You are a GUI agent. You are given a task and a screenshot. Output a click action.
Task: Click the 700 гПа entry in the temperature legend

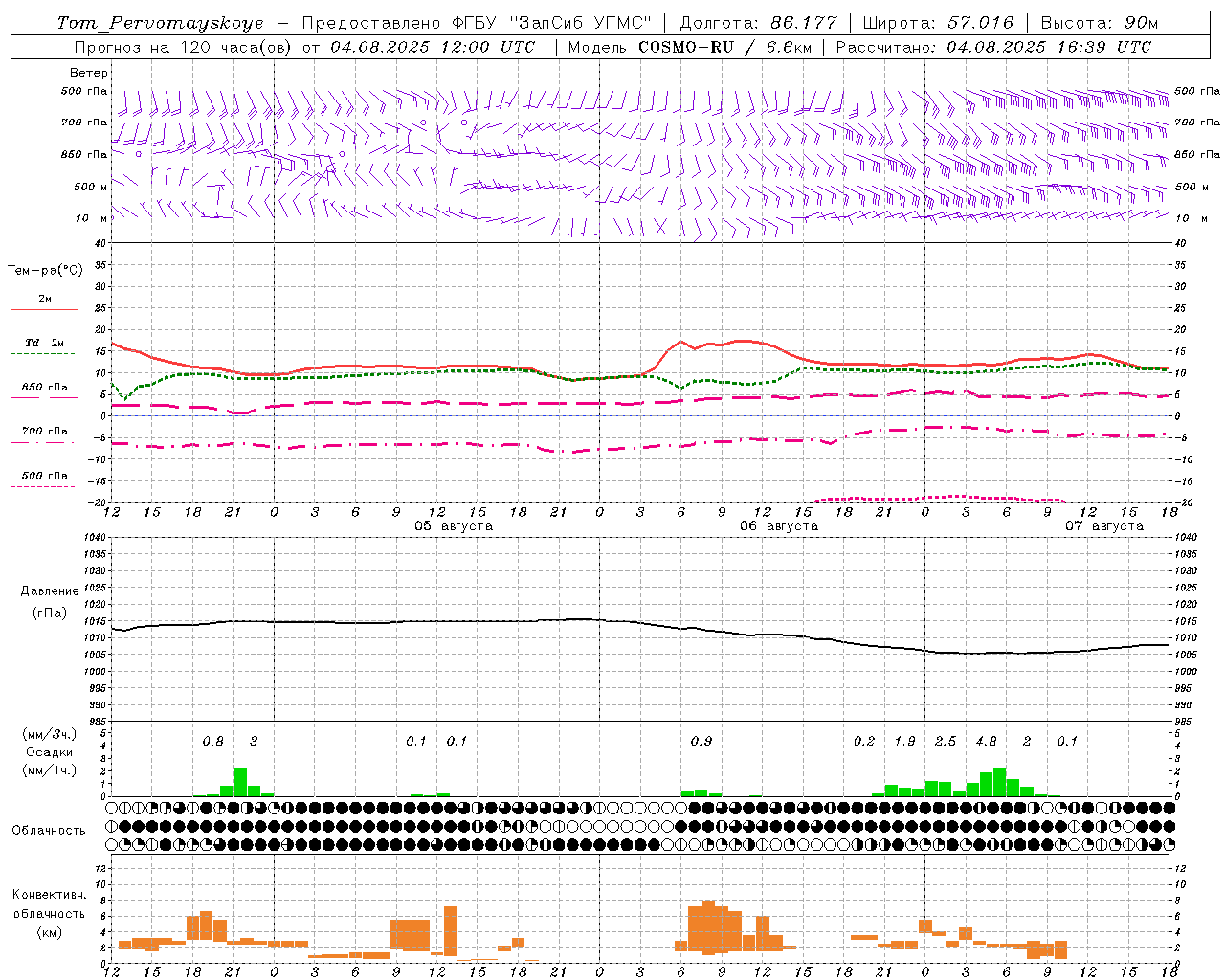[x=45, y=431]
